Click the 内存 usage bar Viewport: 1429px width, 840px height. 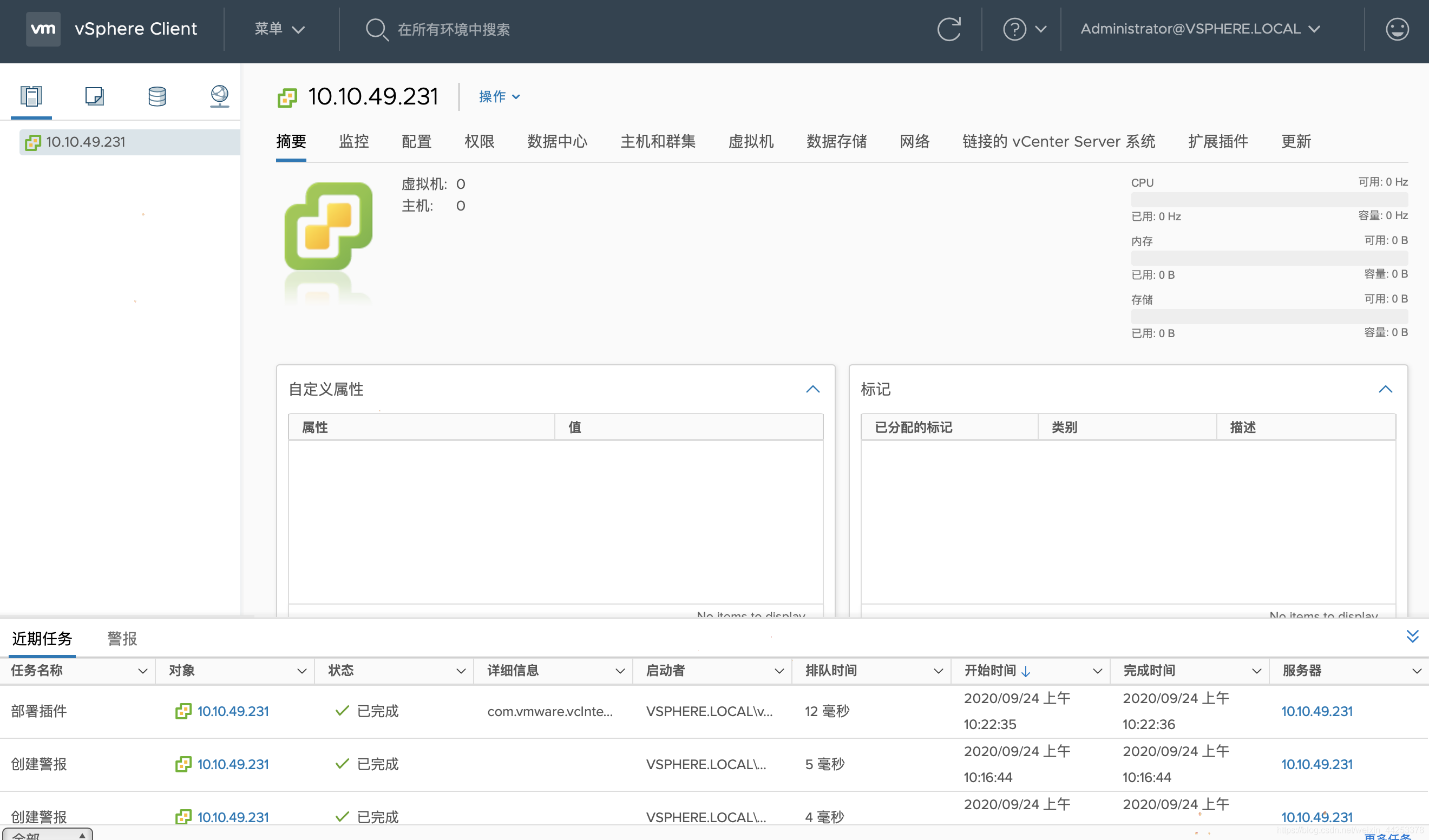tap(1269, 258)
